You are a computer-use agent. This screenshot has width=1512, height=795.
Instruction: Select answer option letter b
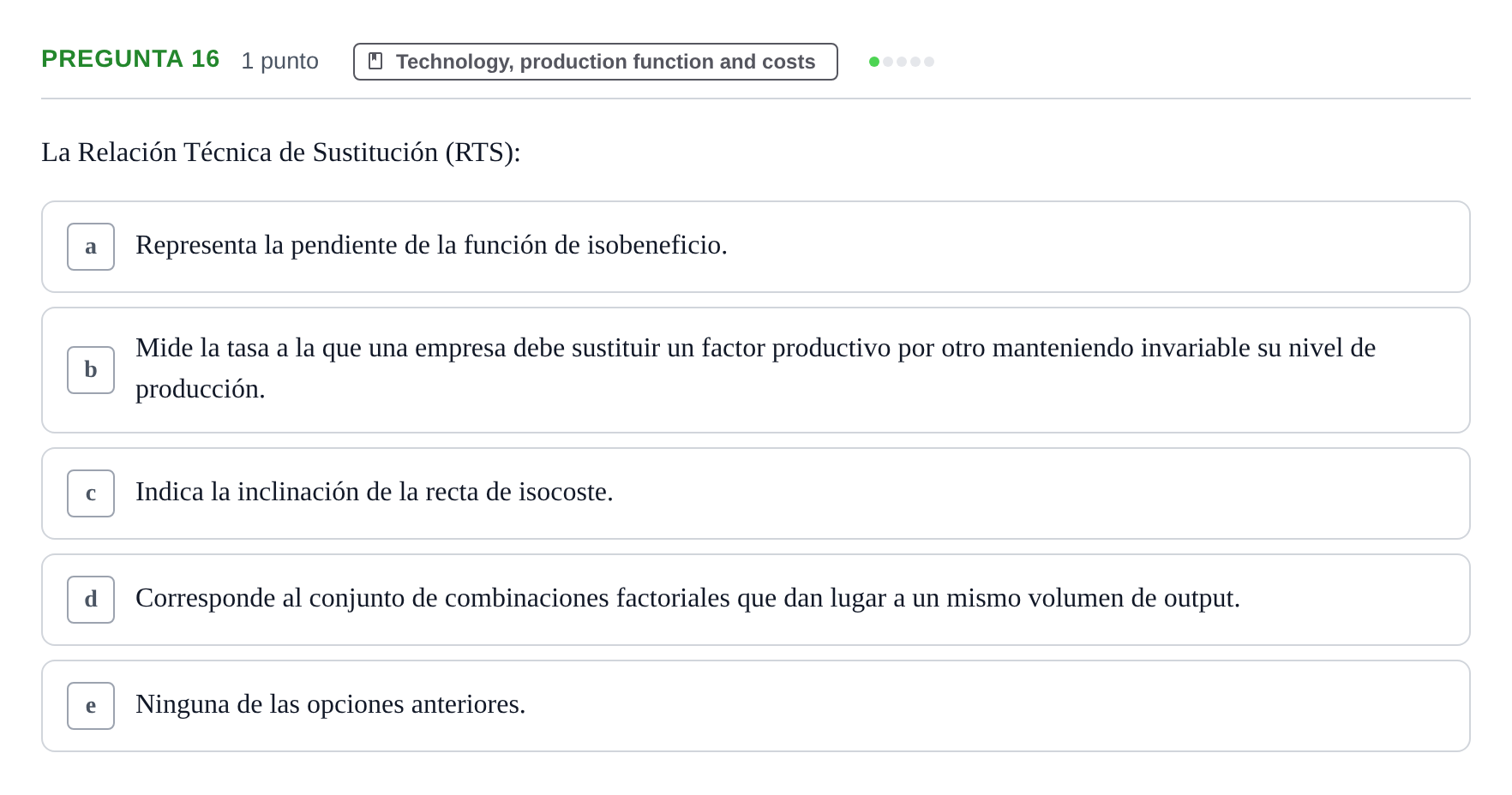tap(91, 370)
